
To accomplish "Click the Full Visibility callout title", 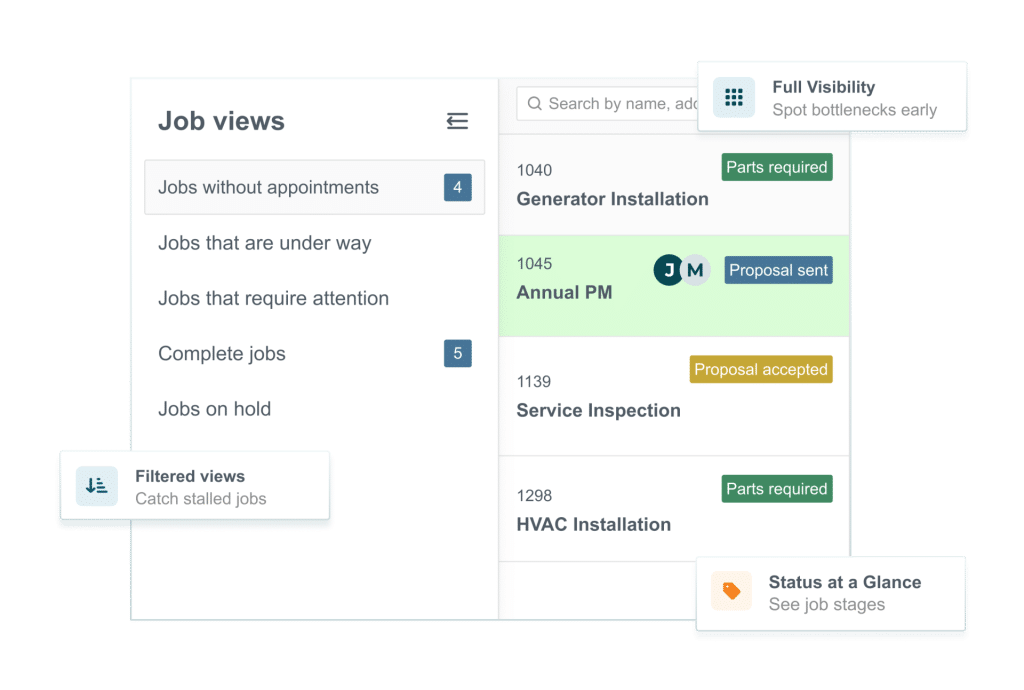I will [824, 87].
